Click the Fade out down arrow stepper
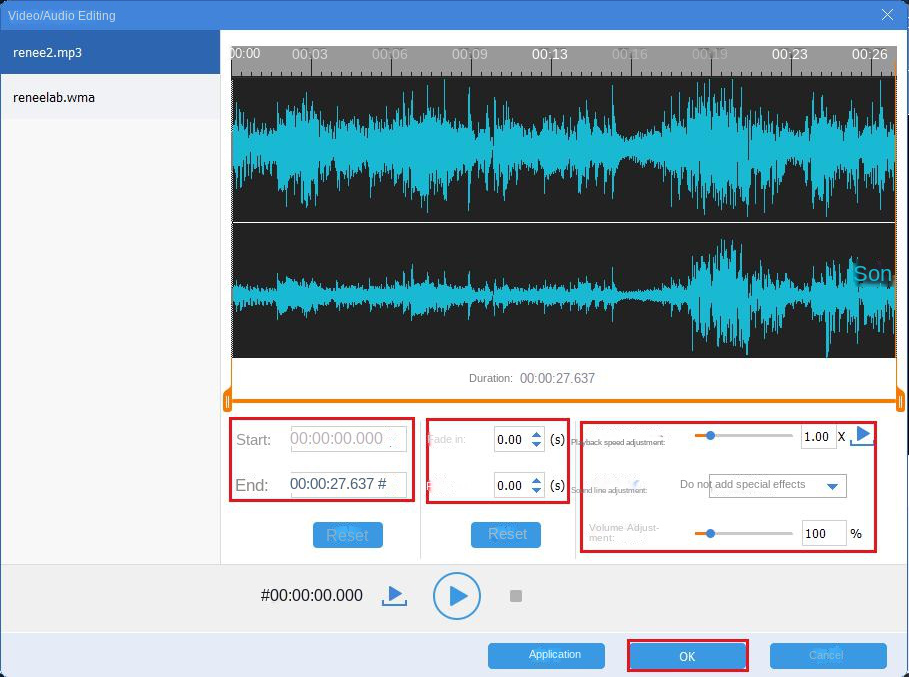 click(x=535, y=491)
